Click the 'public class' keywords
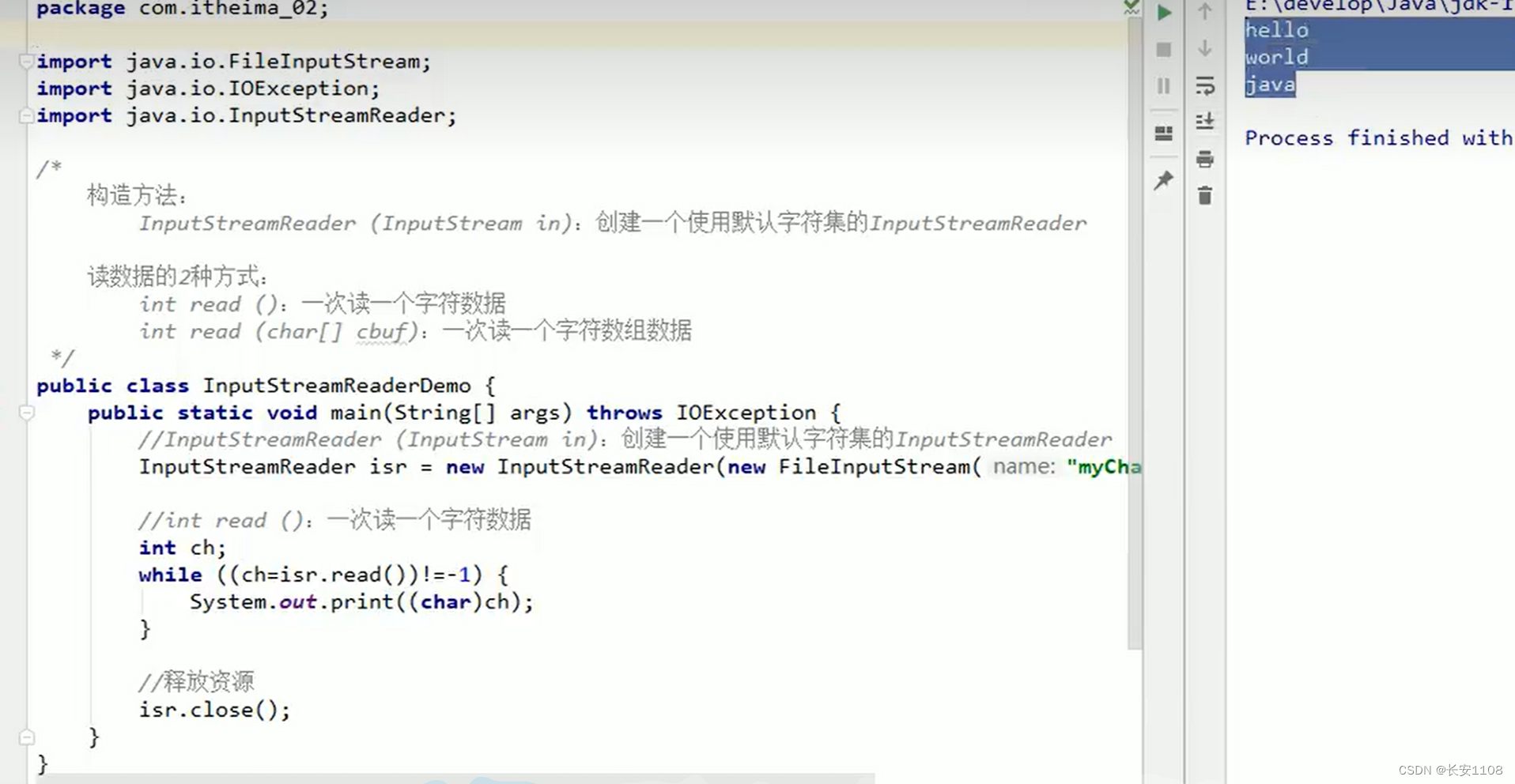 (112, 386)
